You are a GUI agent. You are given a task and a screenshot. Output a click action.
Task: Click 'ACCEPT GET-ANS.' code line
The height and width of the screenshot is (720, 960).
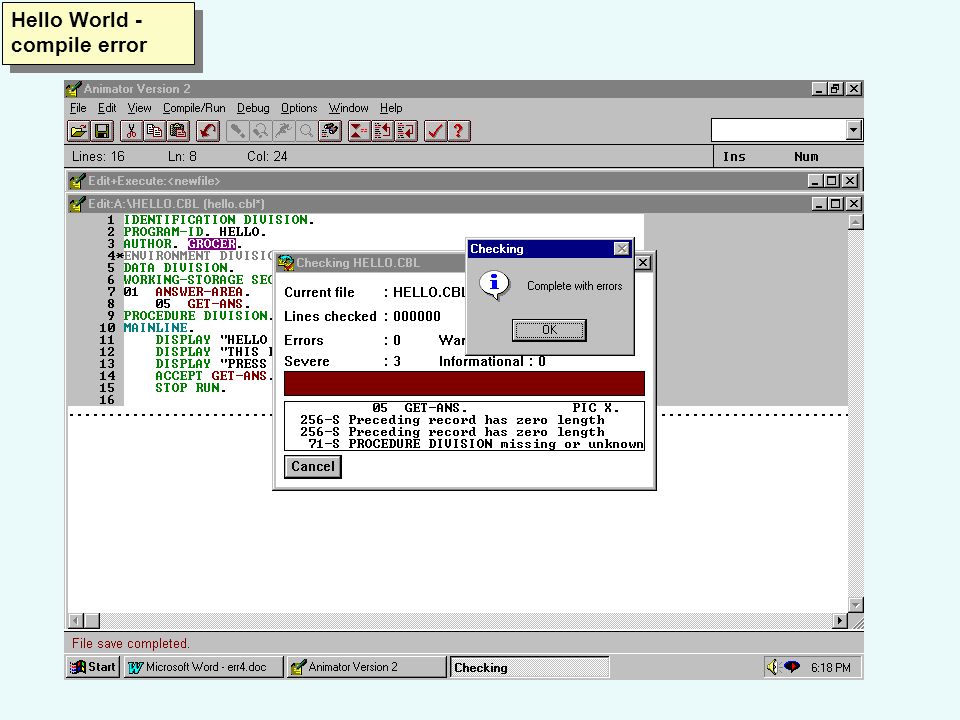click(x=214, y=375)
